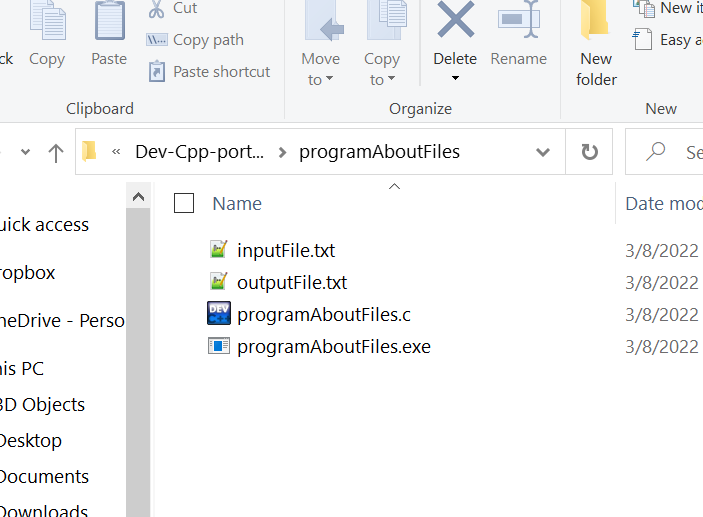
Task: Refresh the current folder view
Action: tap(590, 152)
